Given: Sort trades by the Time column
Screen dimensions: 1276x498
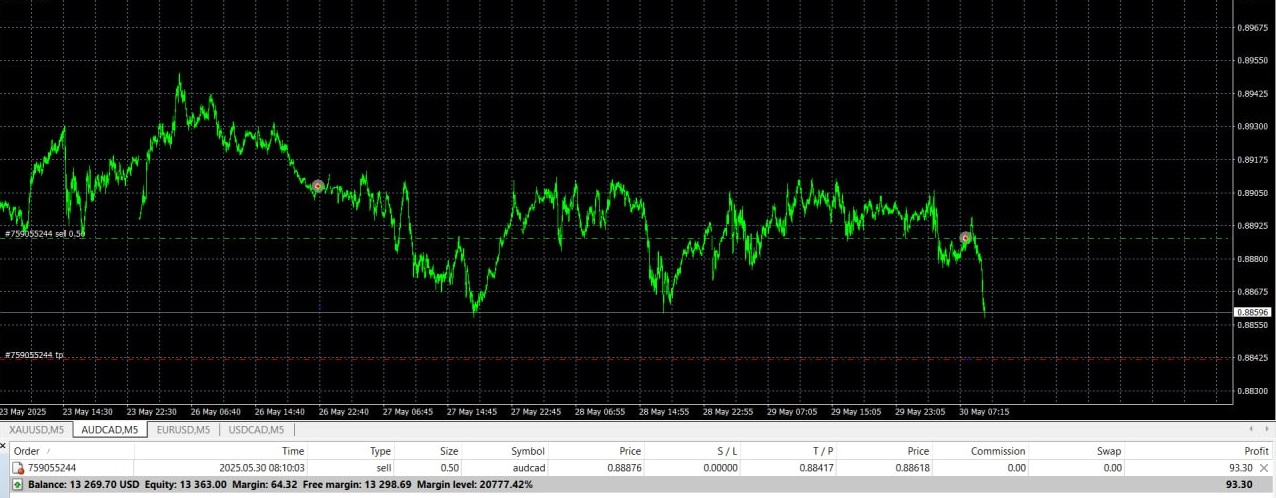Looking at the screenshot, I should [x=292, y=451].
